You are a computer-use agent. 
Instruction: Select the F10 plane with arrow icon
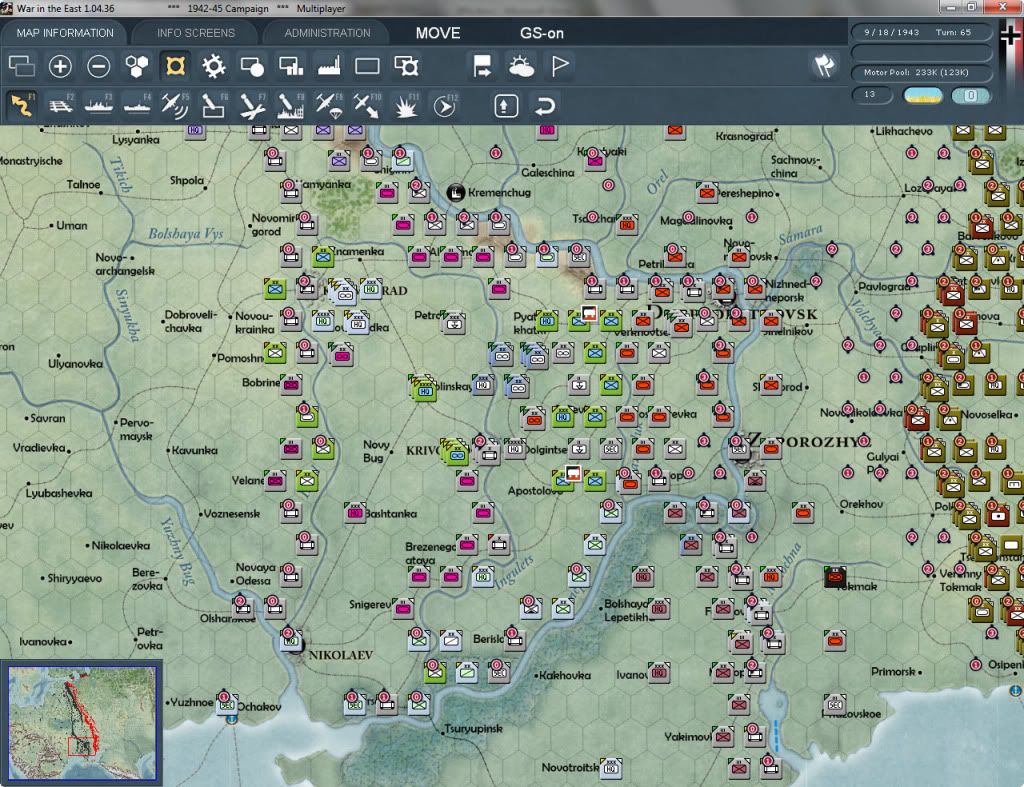click(367, 105)
